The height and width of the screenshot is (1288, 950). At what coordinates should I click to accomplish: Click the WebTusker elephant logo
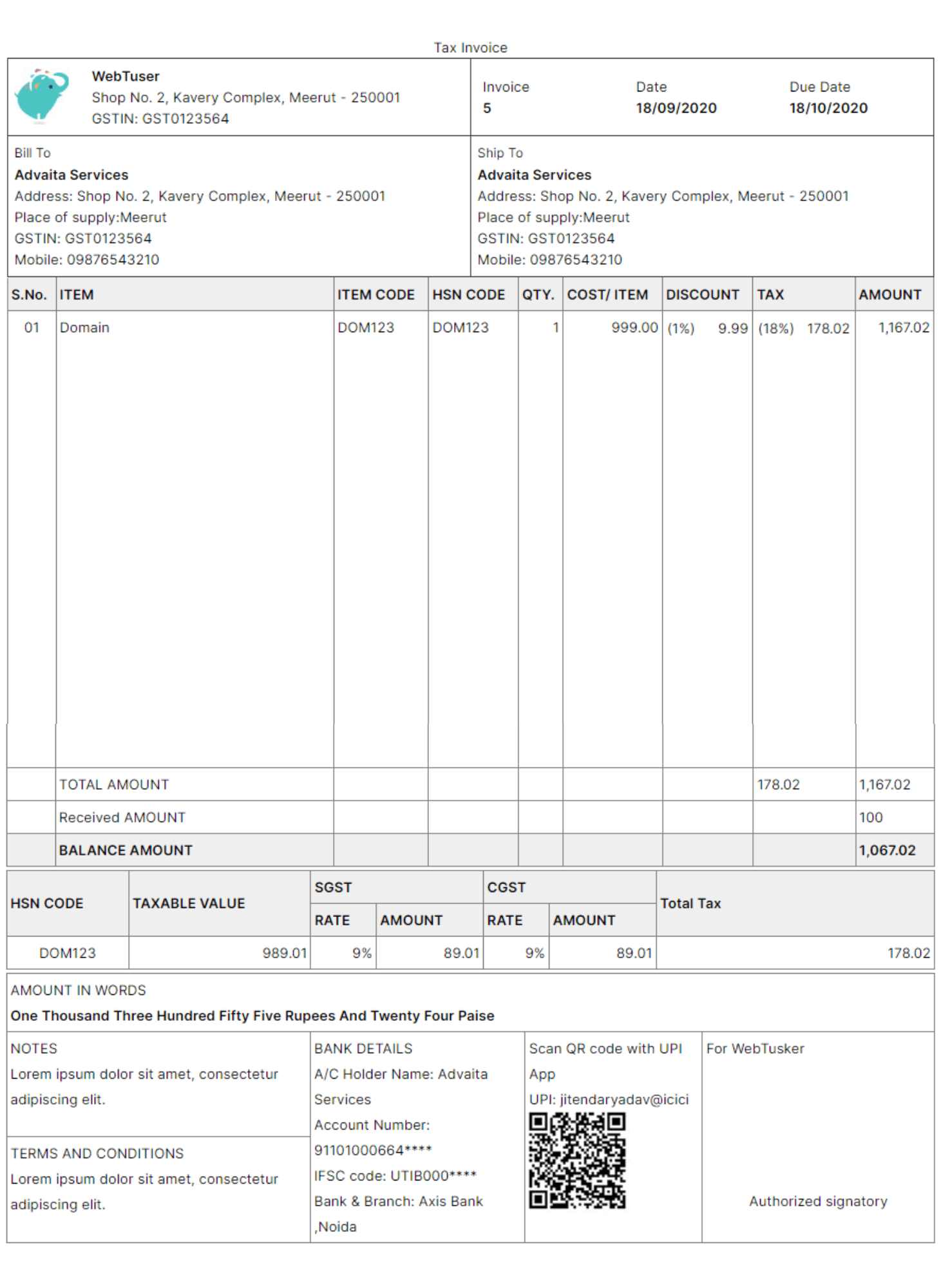click(42, 97)
